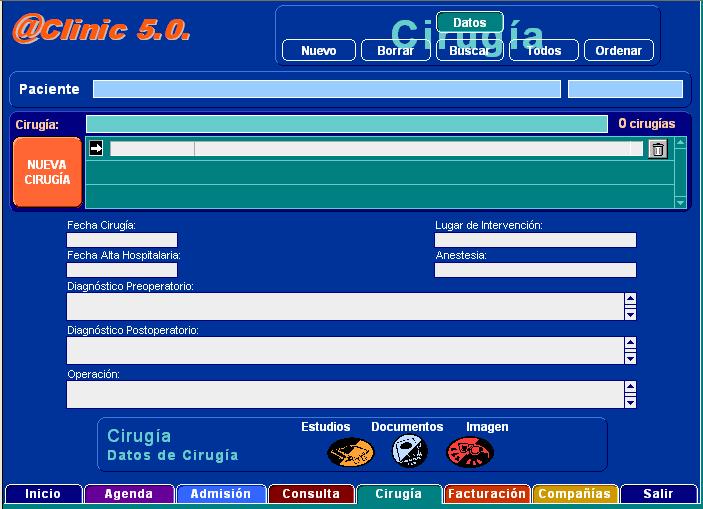This screenshot has height=509, width=703.
Task: Click the Fecha Alta Hospitalaria field
Action: [x=122, y=270]
